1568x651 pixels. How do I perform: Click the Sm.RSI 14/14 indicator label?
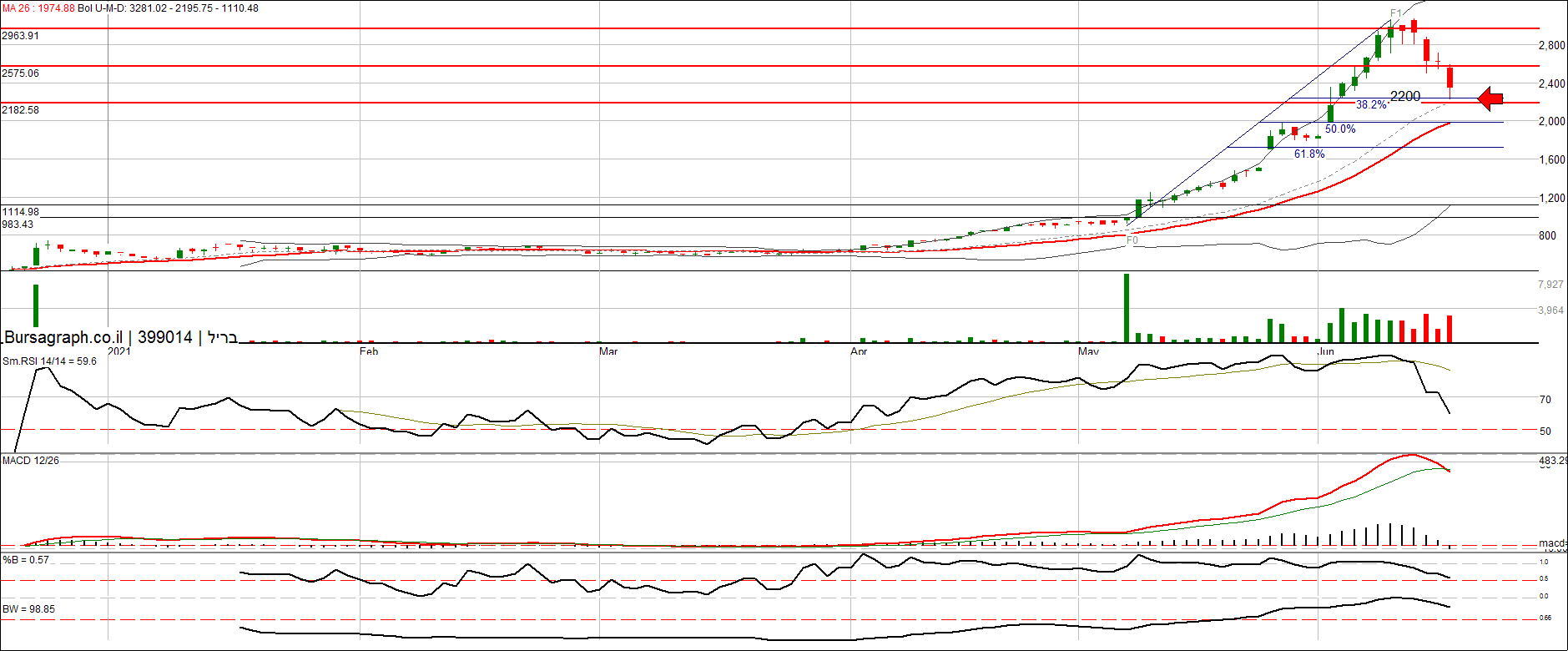(49, 361)
